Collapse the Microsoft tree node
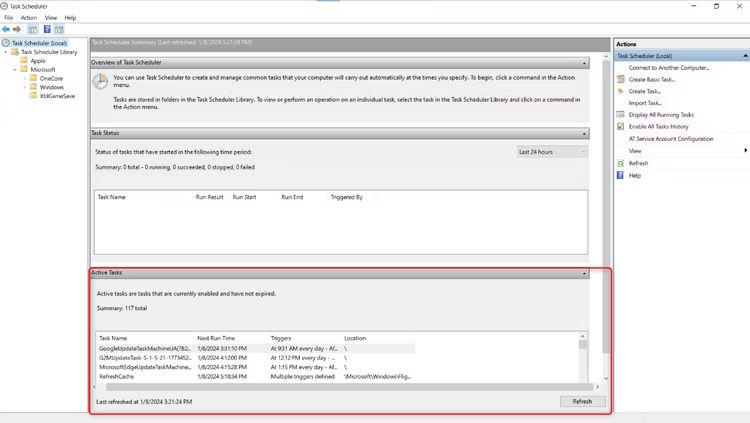750x423 pixels. click(15, 69)
